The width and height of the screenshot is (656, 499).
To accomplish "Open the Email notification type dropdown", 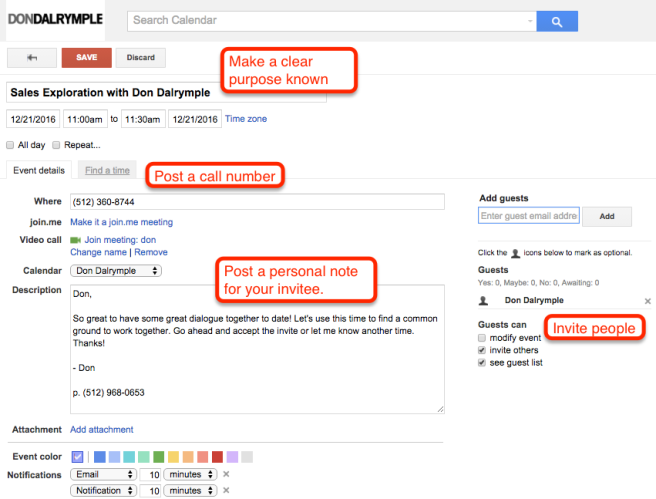I will (x=103, y=474).
